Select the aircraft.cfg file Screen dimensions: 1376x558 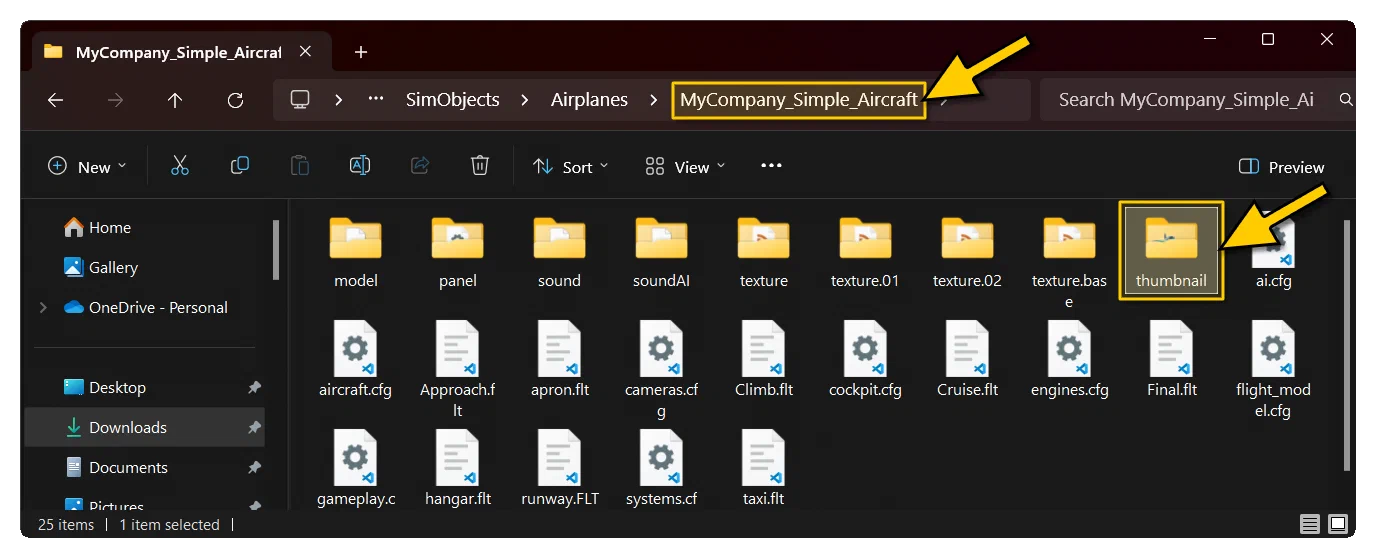click(356, 360)
